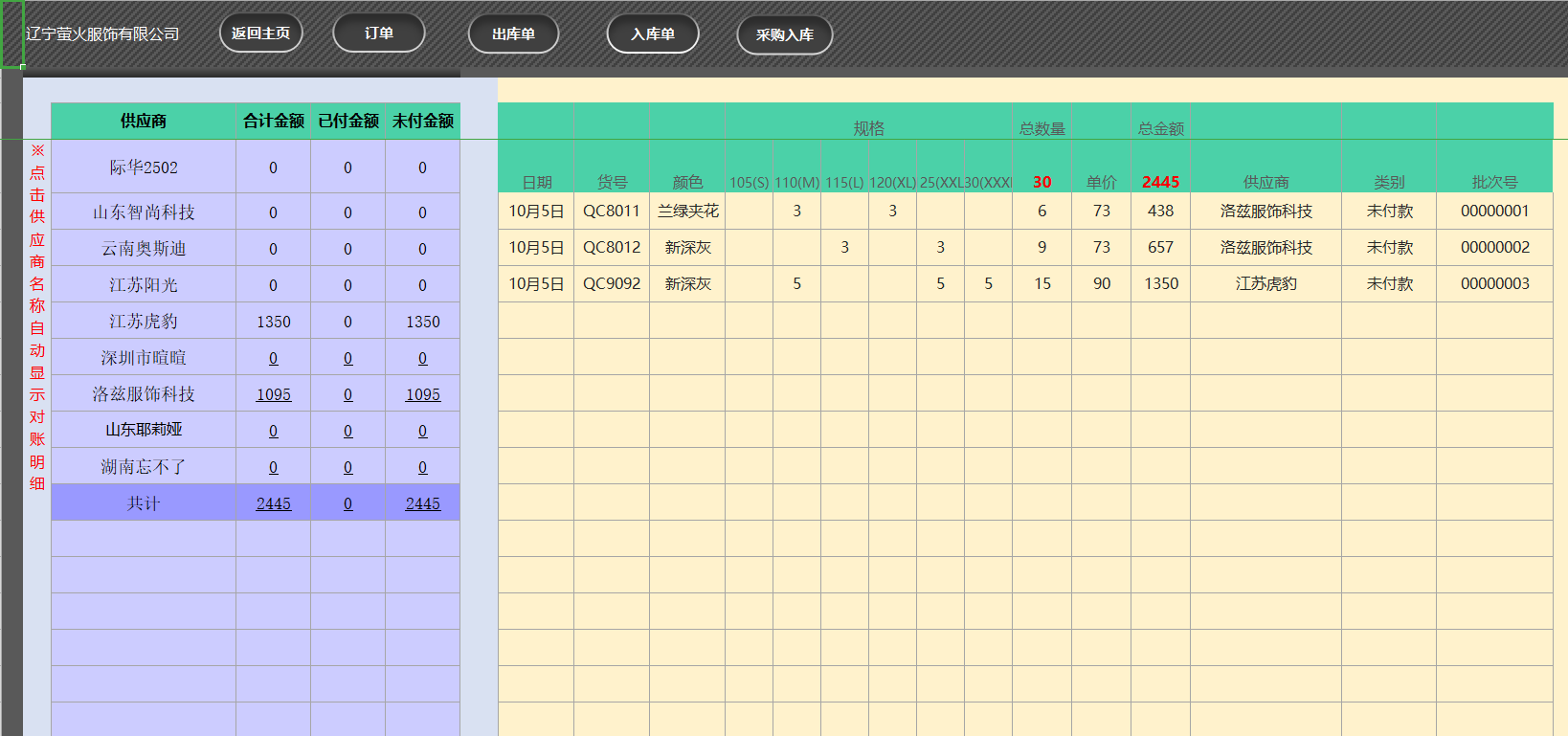Click the 共计 total row label
The height and width of the screenshot is (736, 1568).
pyautogui.click(x=144, y=503)
